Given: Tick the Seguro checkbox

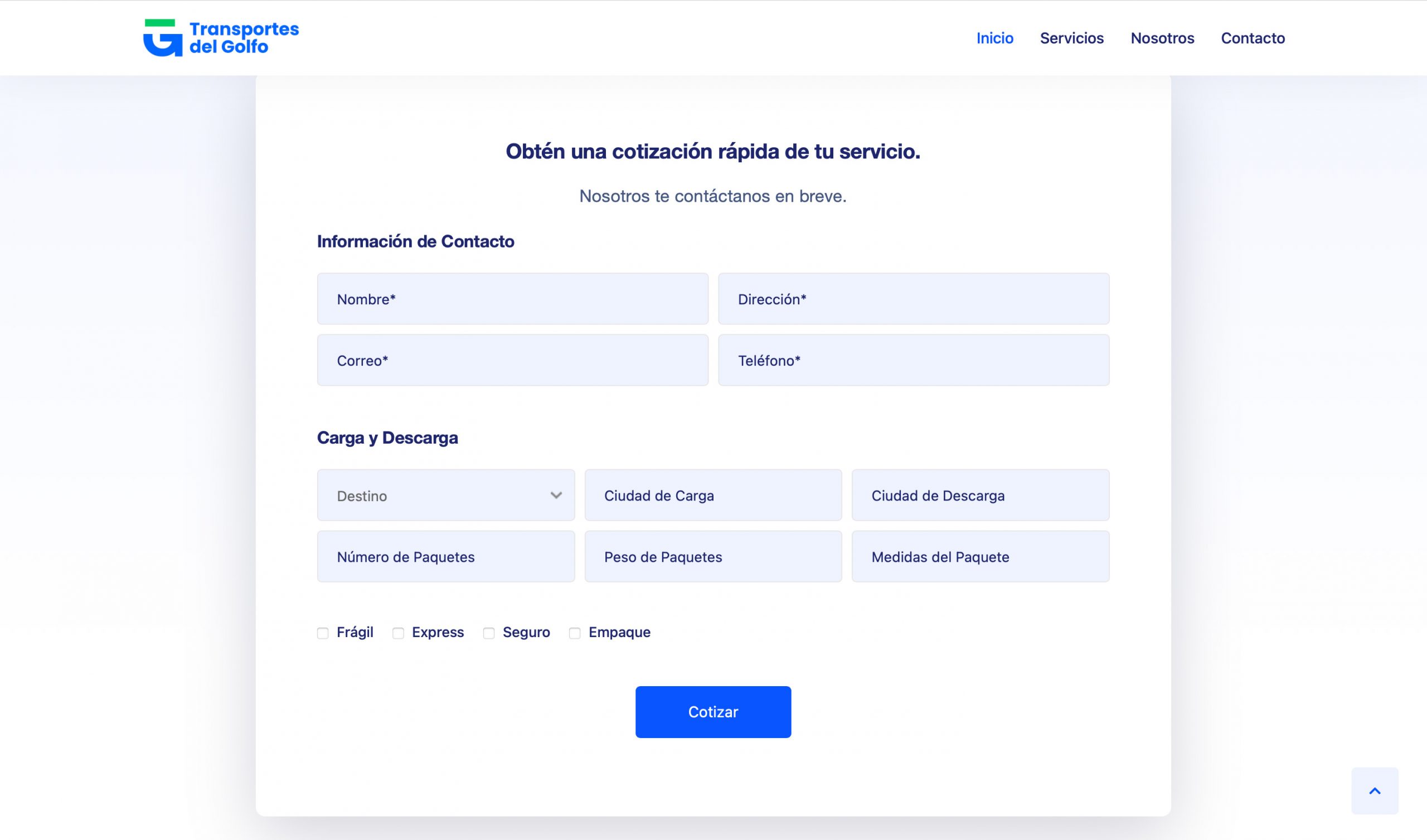Looking at the screenshot, I should coord(489,633).
